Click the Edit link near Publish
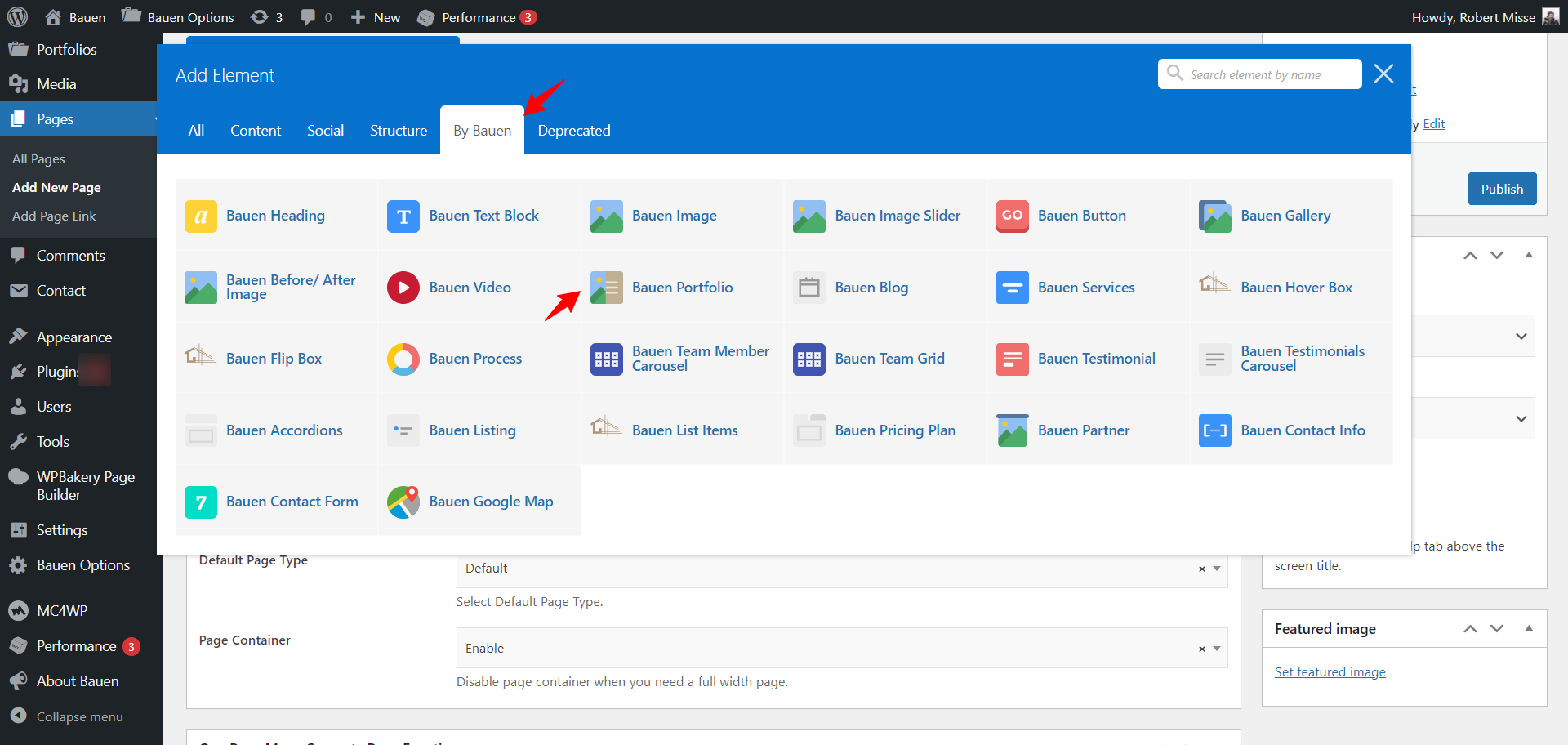 tap(1434, 124)
